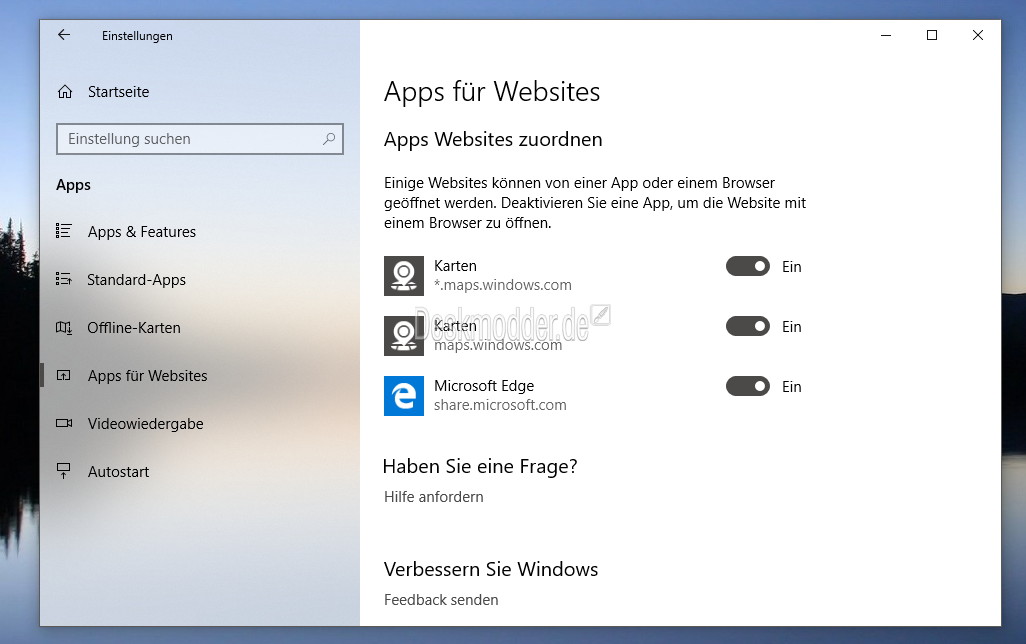This screenshot has width=1026, height=644.
Task: Open Startseite
Action: [x=118, y=92]
